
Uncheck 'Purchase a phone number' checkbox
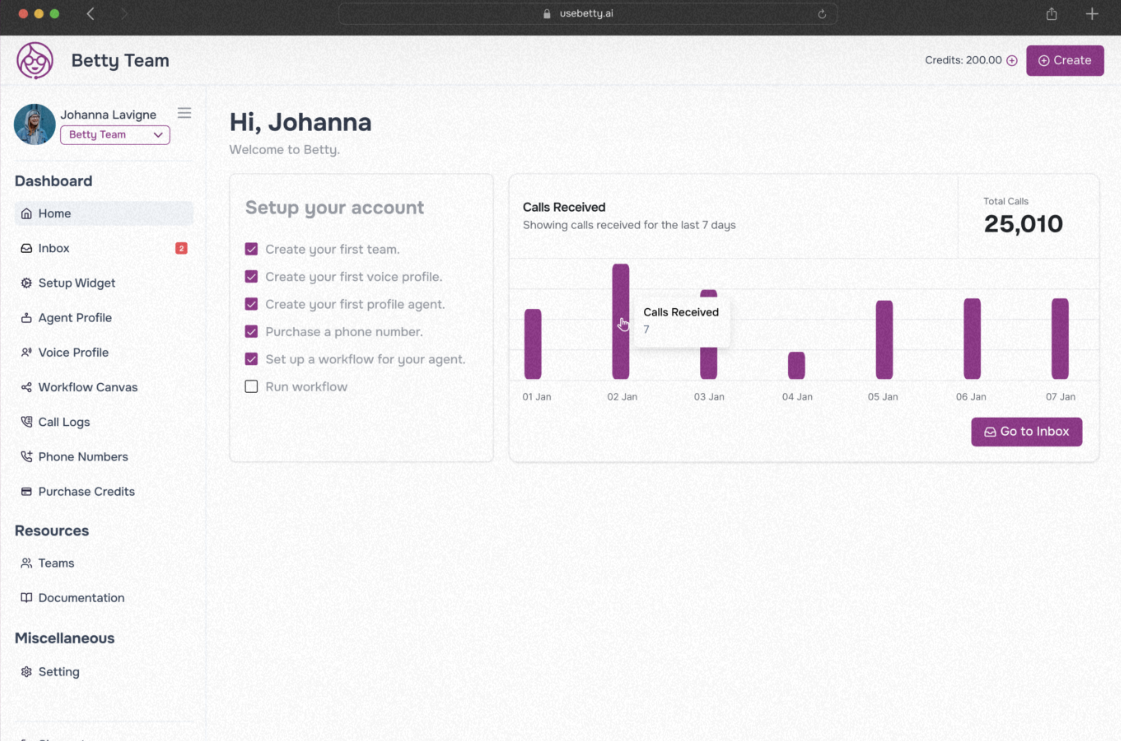tap(251, 331)
